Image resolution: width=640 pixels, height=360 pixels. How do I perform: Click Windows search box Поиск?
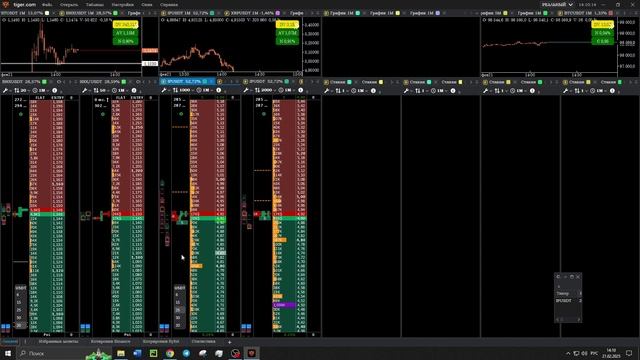(51, 353)
